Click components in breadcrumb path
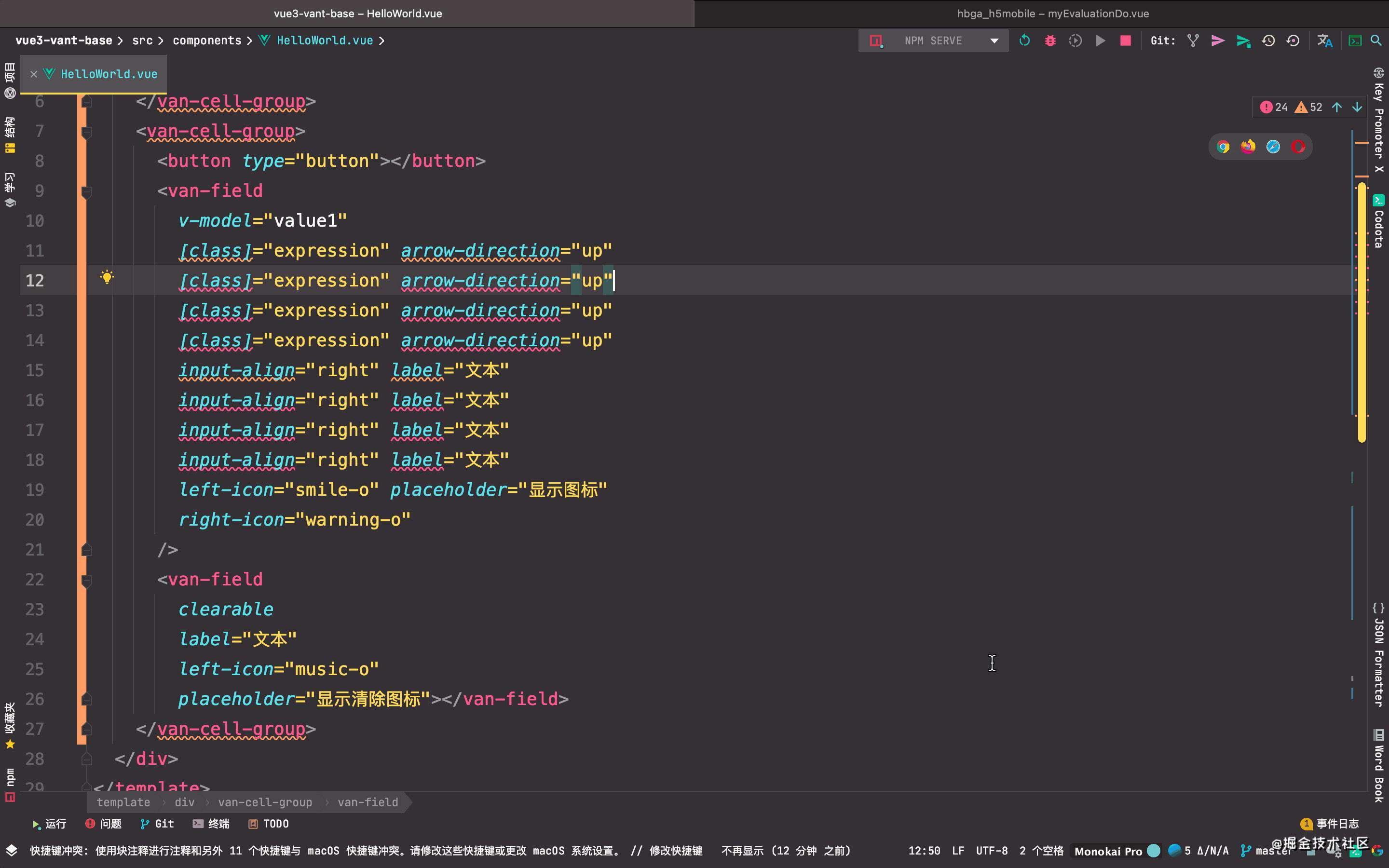1389x868 pixels. tap(206, 41)
